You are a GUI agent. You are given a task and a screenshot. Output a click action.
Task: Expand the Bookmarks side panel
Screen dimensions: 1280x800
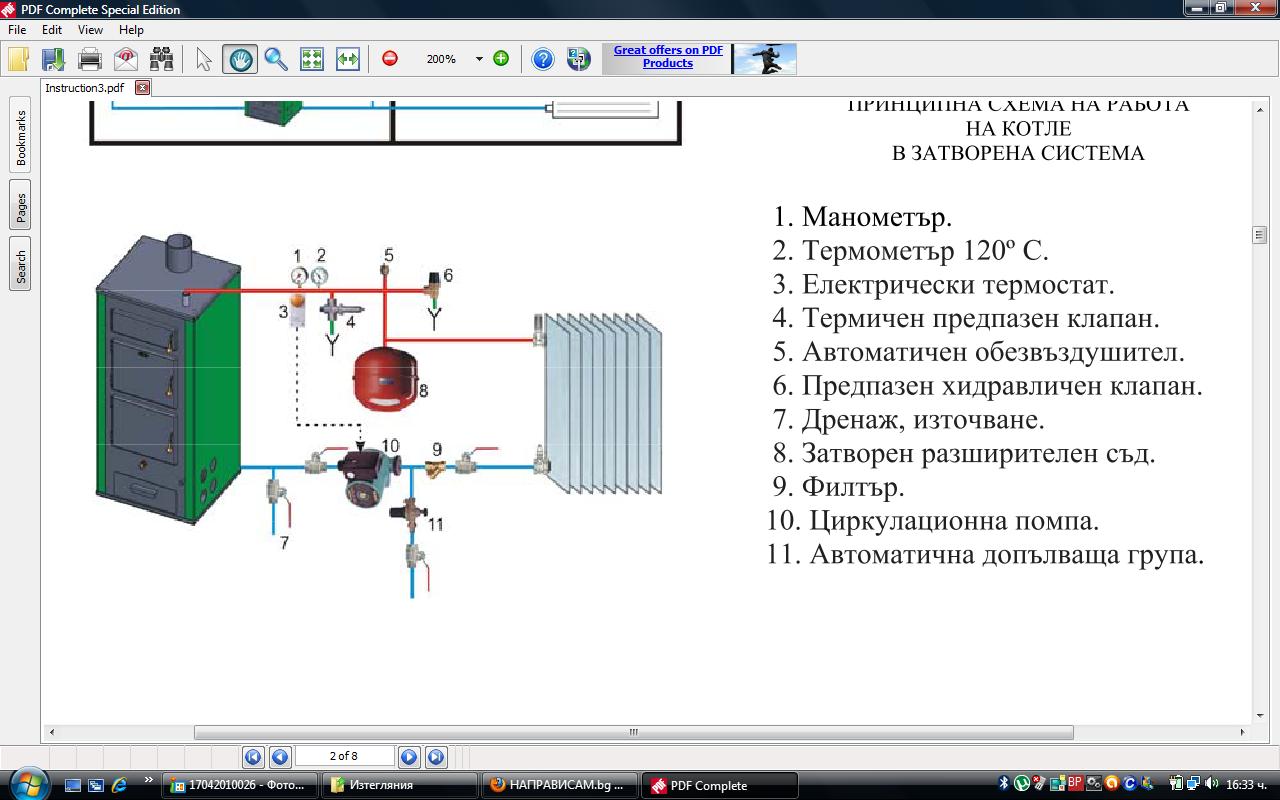pos(21,137)
